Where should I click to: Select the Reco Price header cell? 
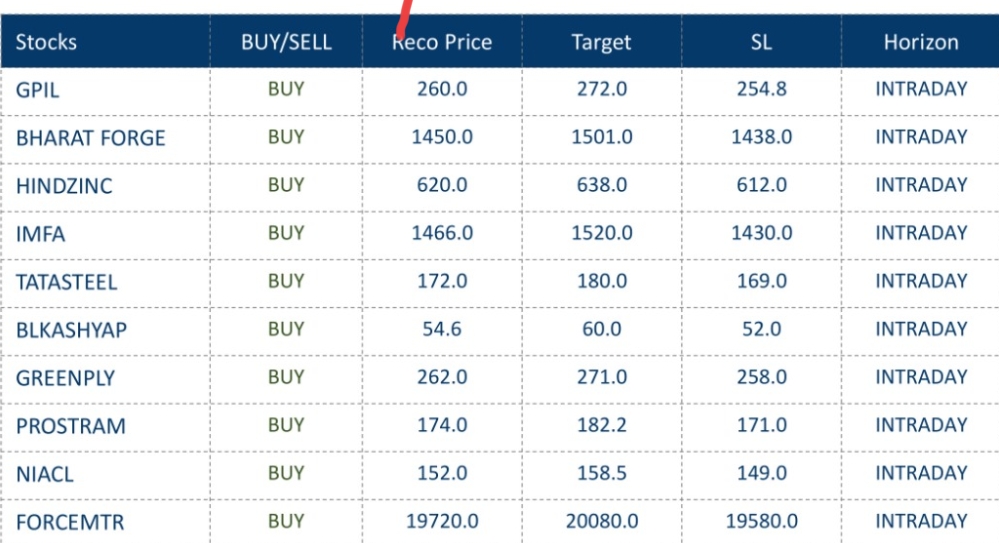click(442, 42)
